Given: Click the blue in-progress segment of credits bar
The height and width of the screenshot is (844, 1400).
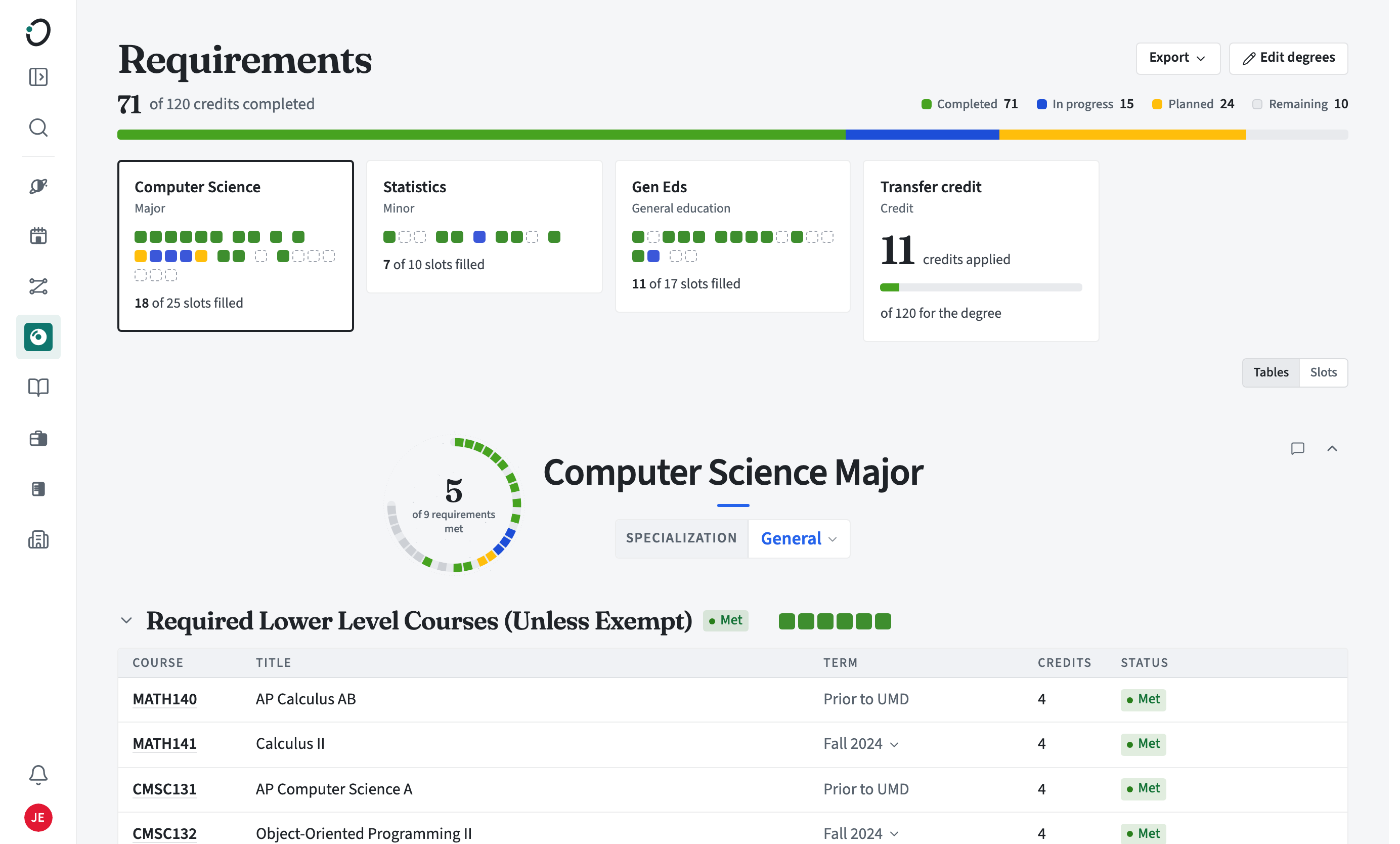Looking at the screenshot, I should (x=922, y=135).
